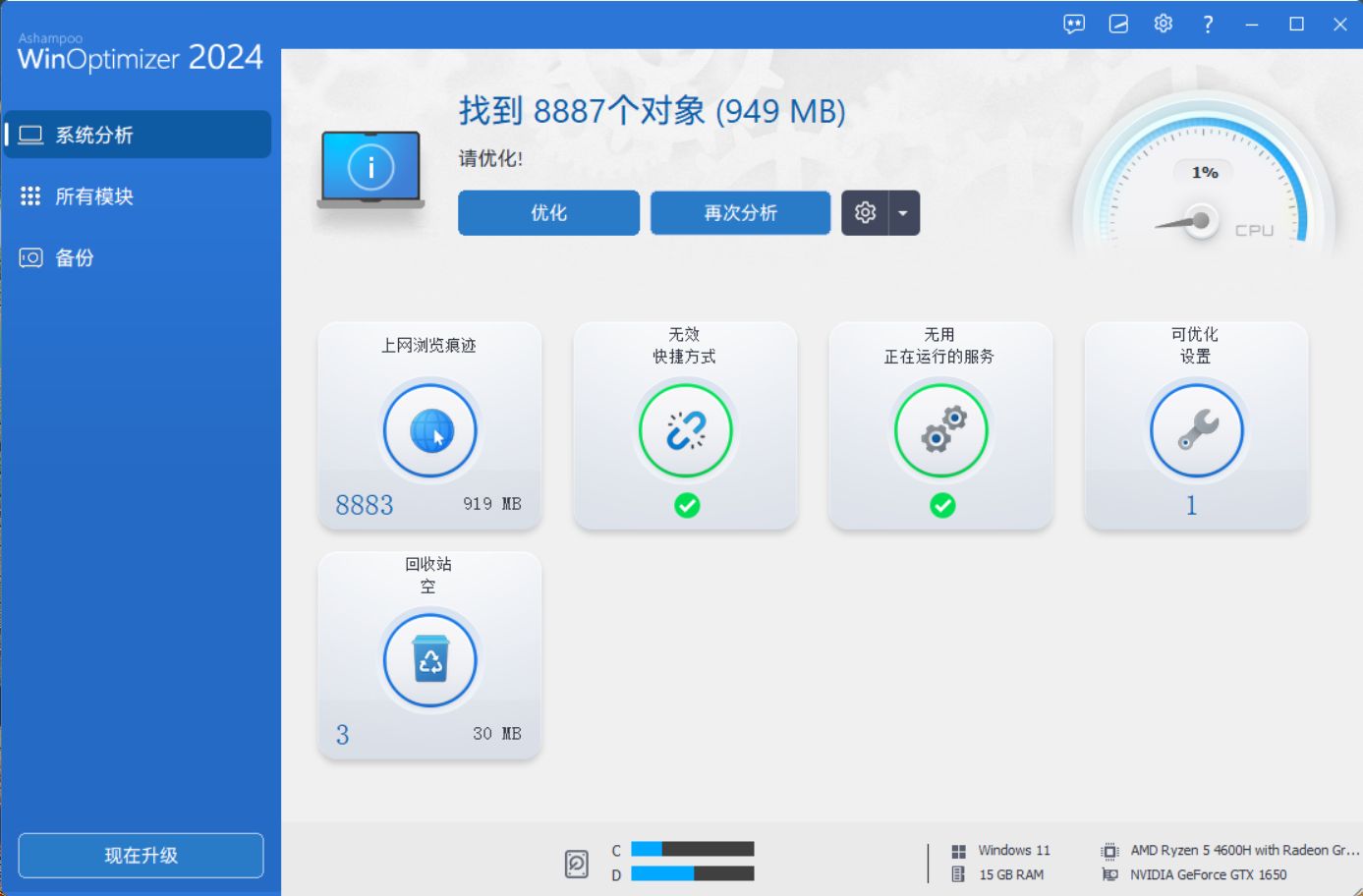This screenshot has height=896, width=1363.
Task: Click the 优化 button
Action: (548, 213)
